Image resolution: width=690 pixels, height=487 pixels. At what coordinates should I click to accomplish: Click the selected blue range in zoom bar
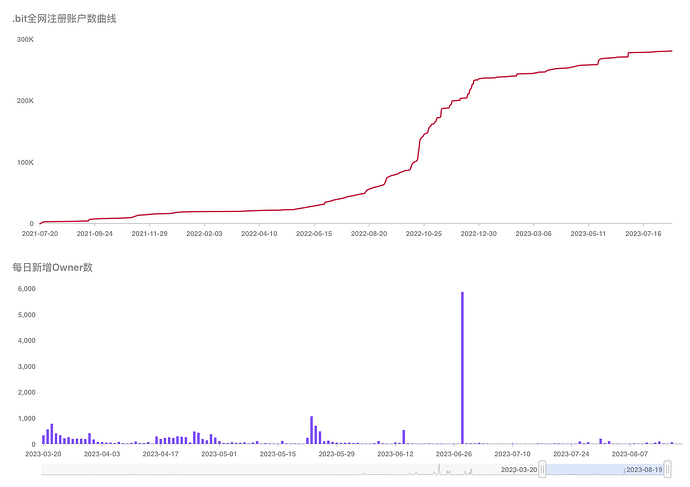[x=605, y=469]
